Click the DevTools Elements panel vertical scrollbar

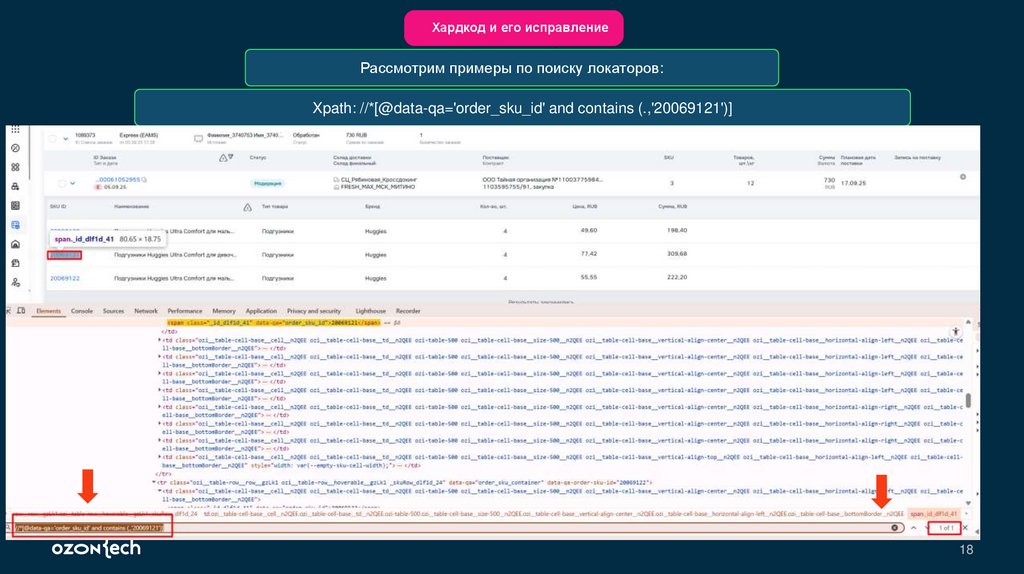pos(968,400)
